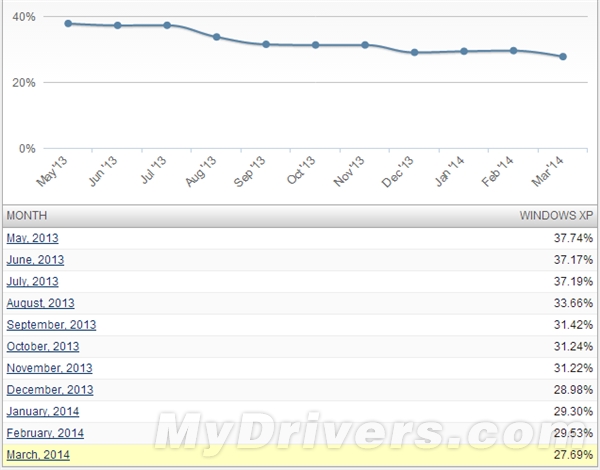The image size is (600, 470).
Task: Open the highlighted March, 2014 link
Action: coord(38,455)
